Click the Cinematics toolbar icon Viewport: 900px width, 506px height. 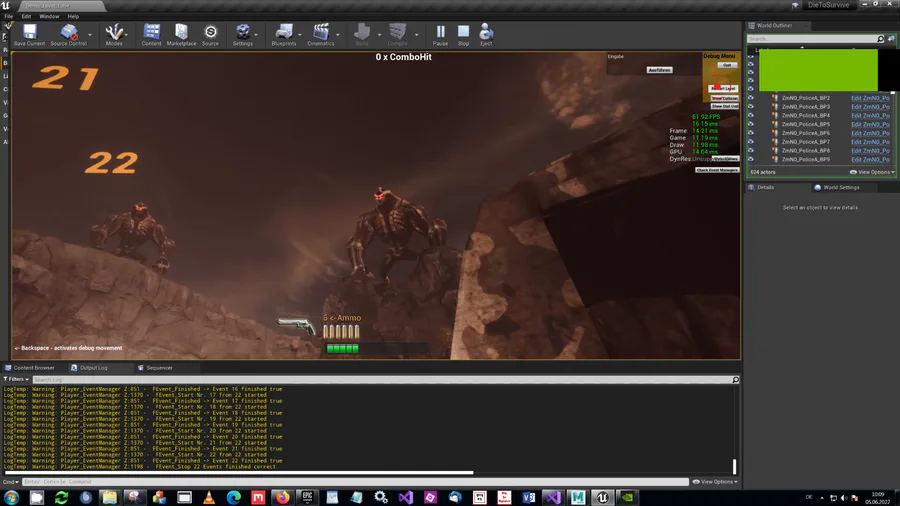pos(320,34)
